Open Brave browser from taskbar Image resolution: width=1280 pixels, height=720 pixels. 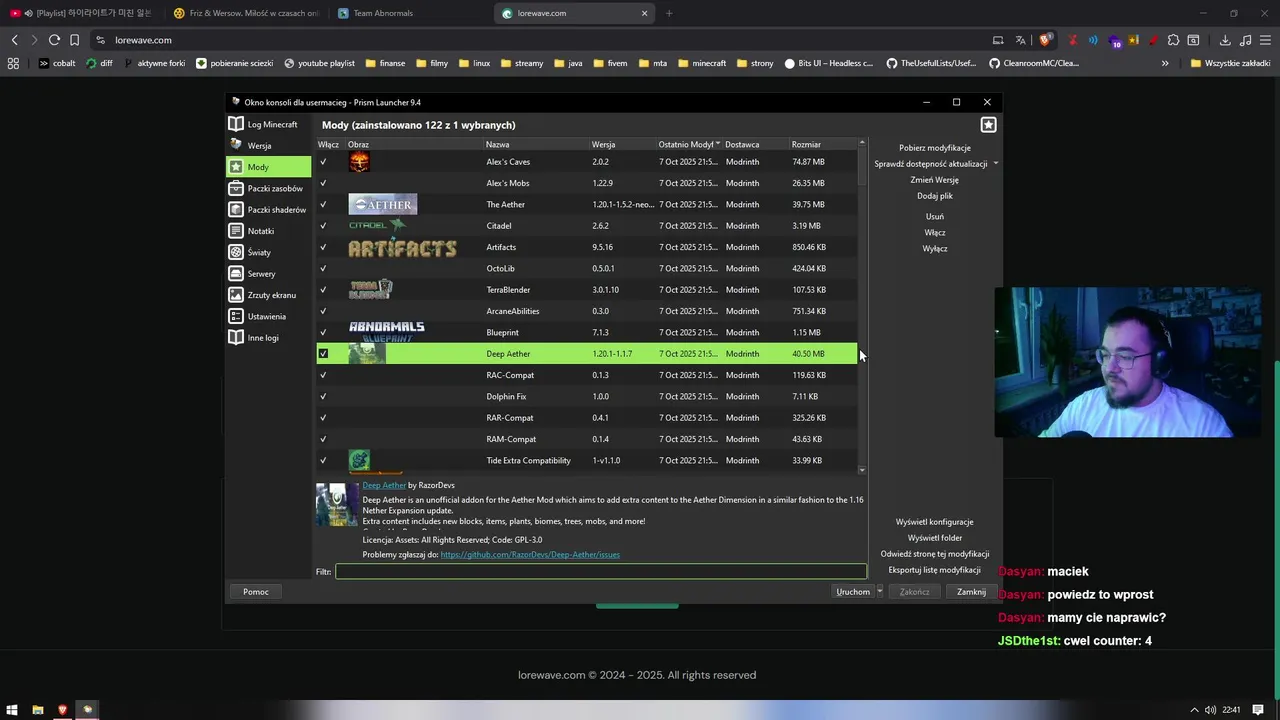pyautogui.click(x=62, y=710)
